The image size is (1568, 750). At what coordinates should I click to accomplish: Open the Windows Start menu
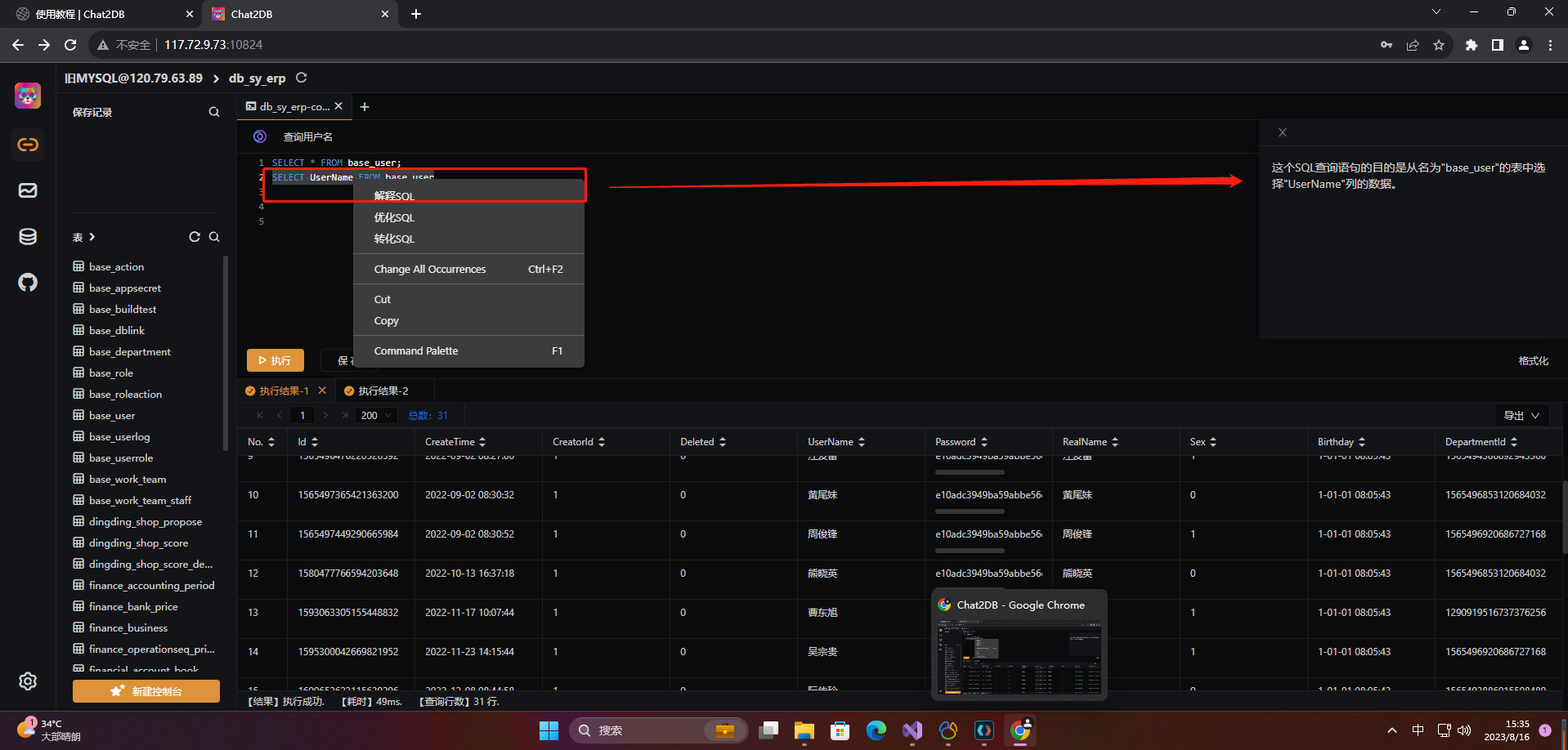pos(549,730)
